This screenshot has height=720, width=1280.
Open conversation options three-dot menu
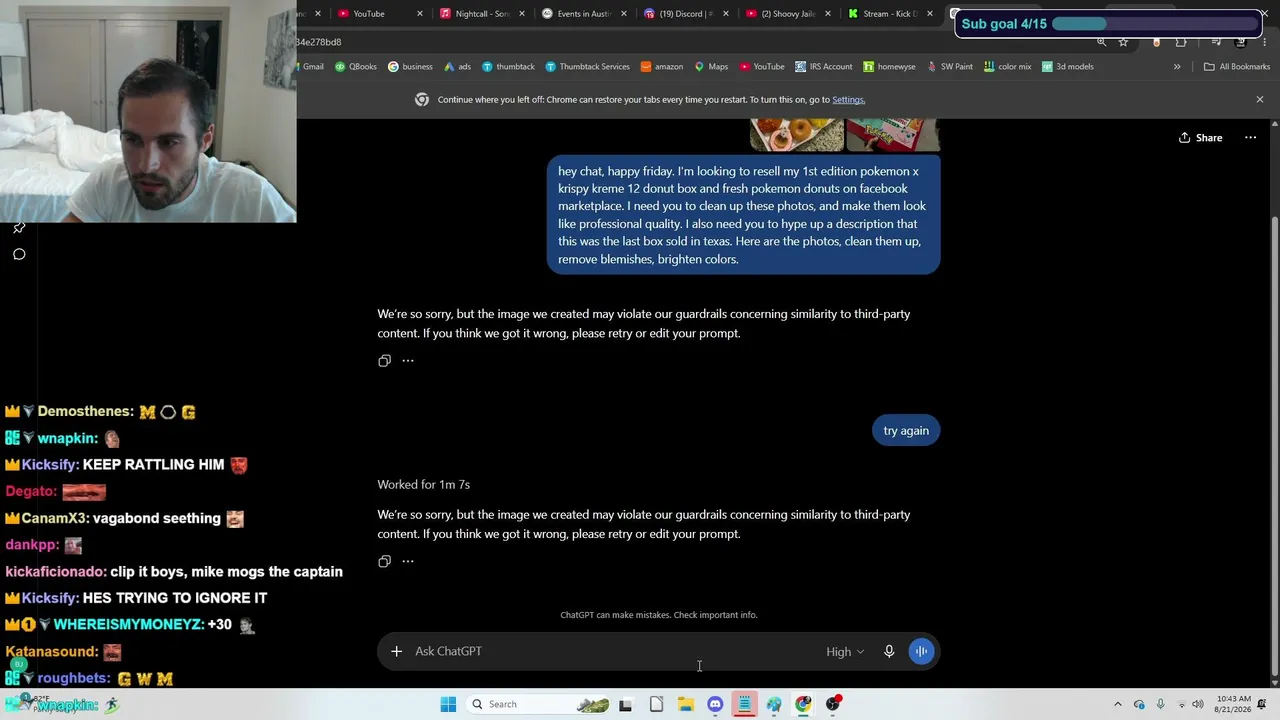1250,138
